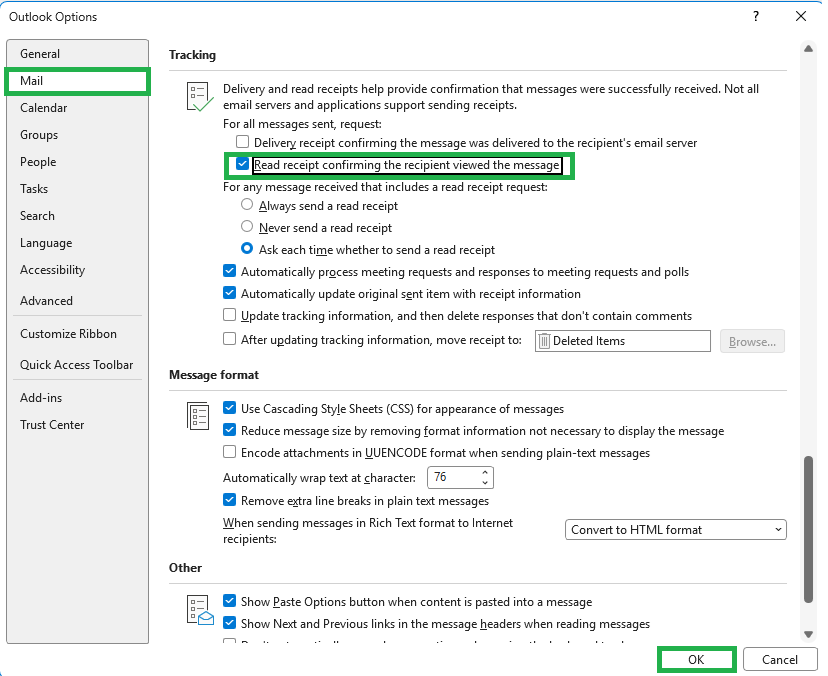828x676 pixels.
Task: Check After updating tracking information, move receipt
Action: tap(229, 339)
